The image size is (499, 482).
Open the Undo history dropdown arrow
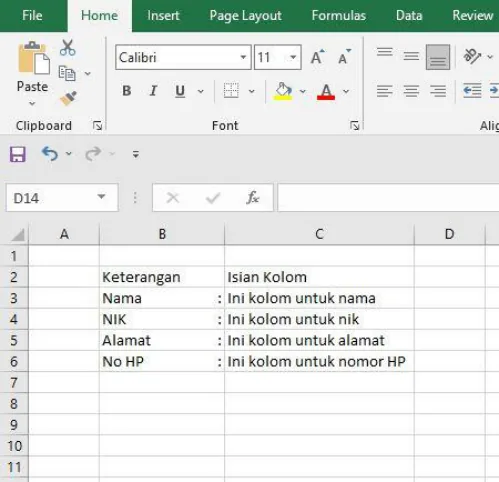coord(69,154)
